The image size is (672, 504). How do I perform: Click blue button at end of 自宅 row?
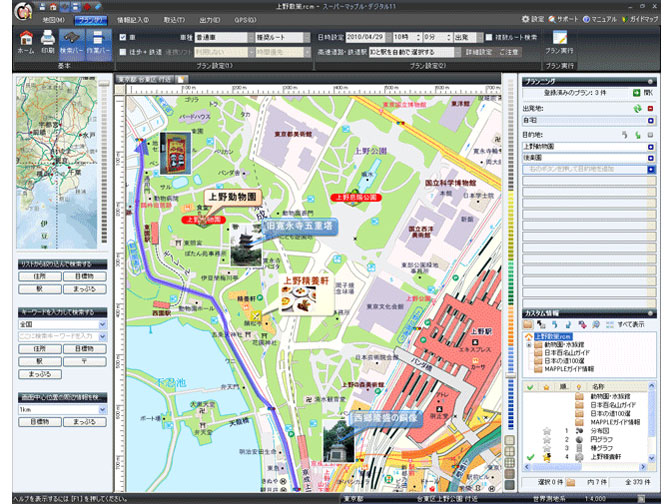(651, 121)
